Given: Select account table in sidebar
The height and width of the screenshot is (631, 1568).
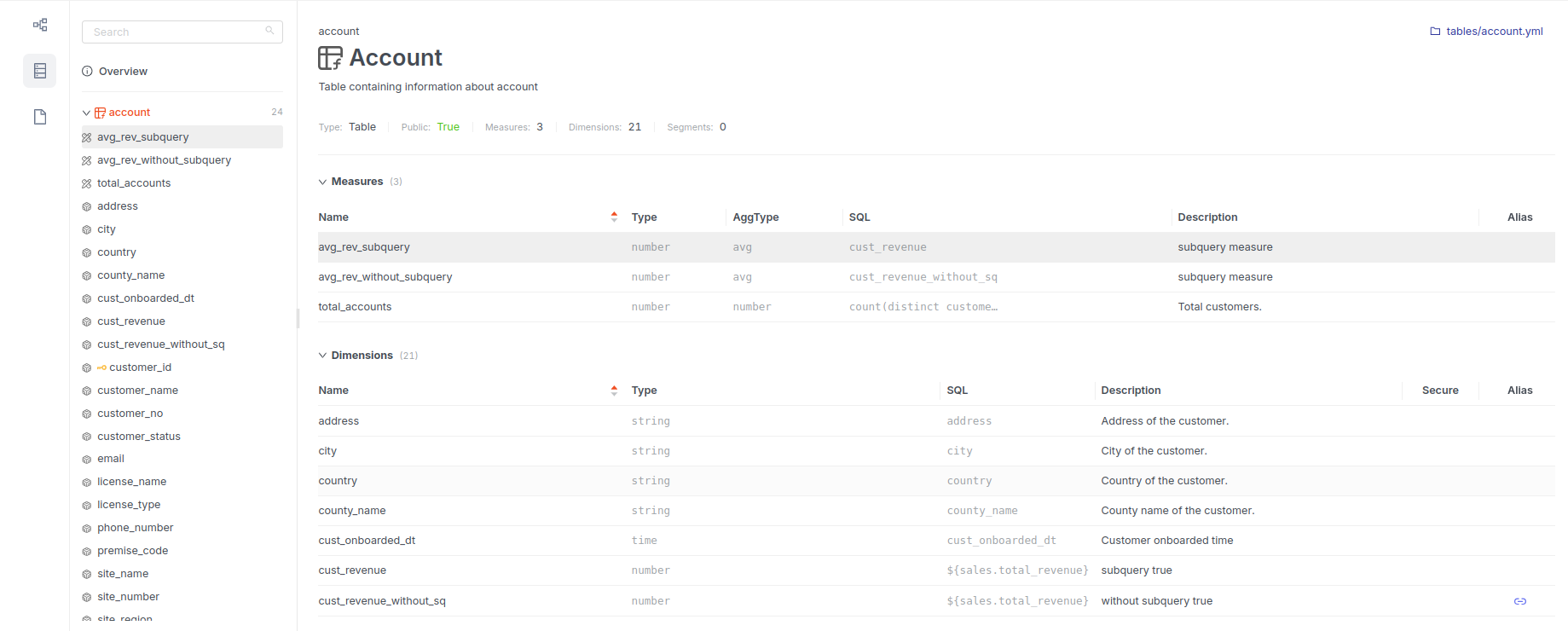Looking at the screenshot, I should [130, 113].
